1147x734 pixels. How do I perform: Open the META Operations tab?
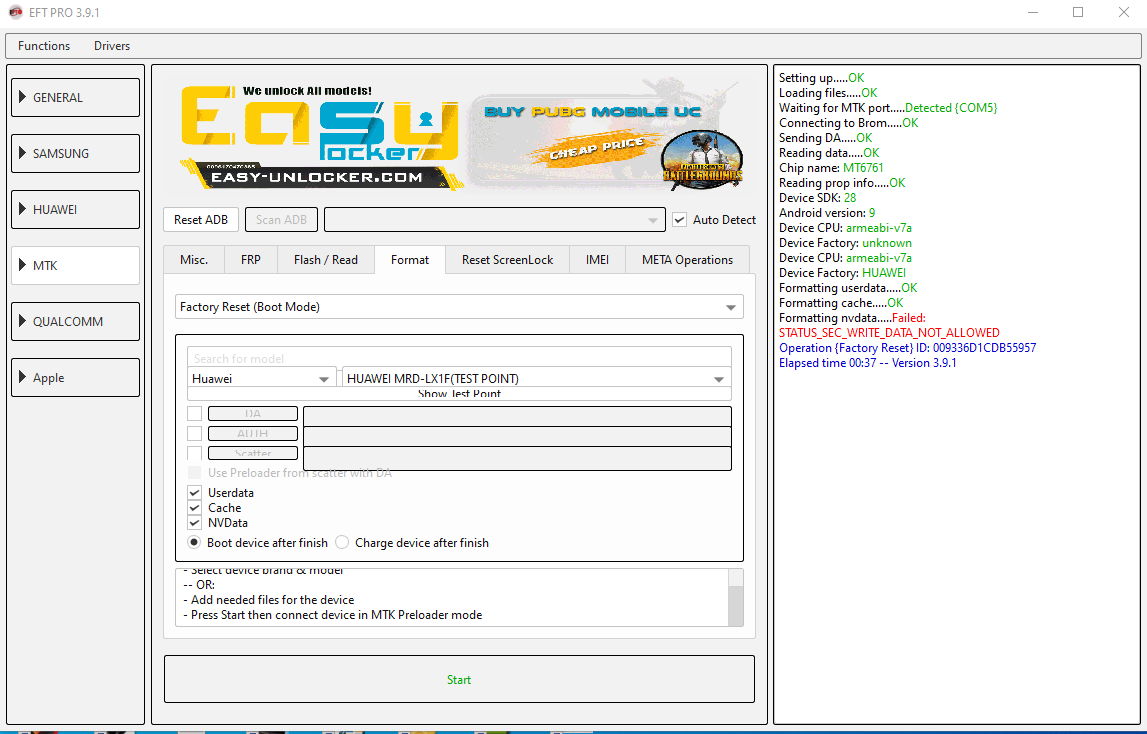coord(688,260)
